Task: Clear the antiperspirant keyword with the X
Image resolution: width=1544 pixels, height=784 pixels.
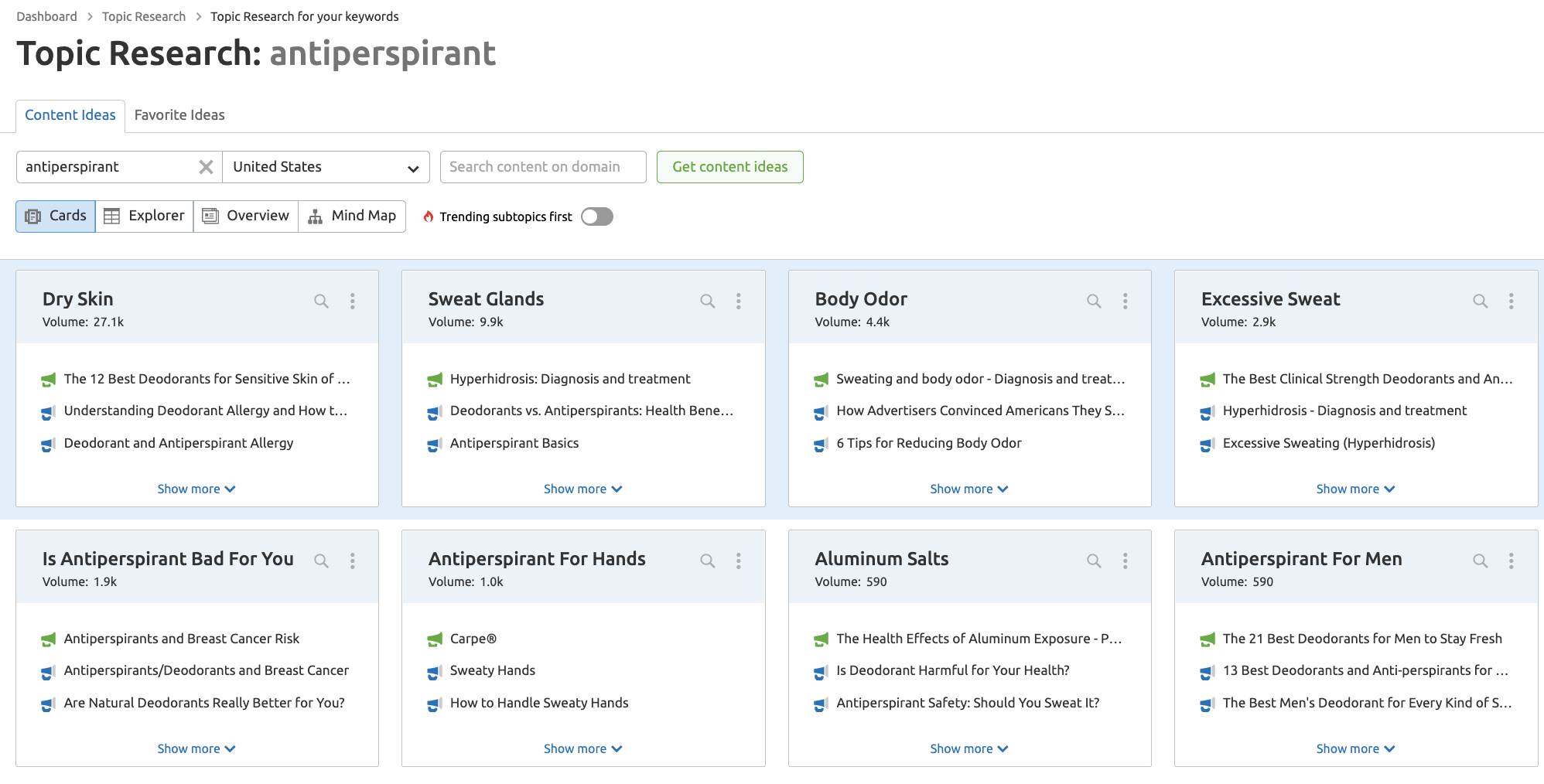Action: 206,166
